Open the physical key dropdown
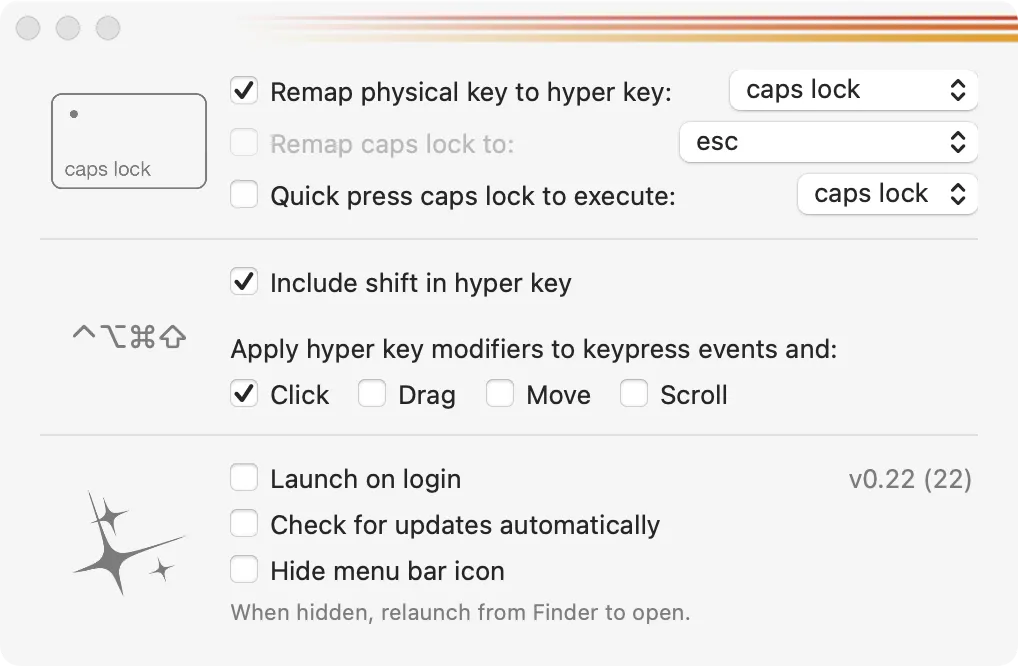The height and width of the screenshot is (666, 1018). (x=853, y=90)
